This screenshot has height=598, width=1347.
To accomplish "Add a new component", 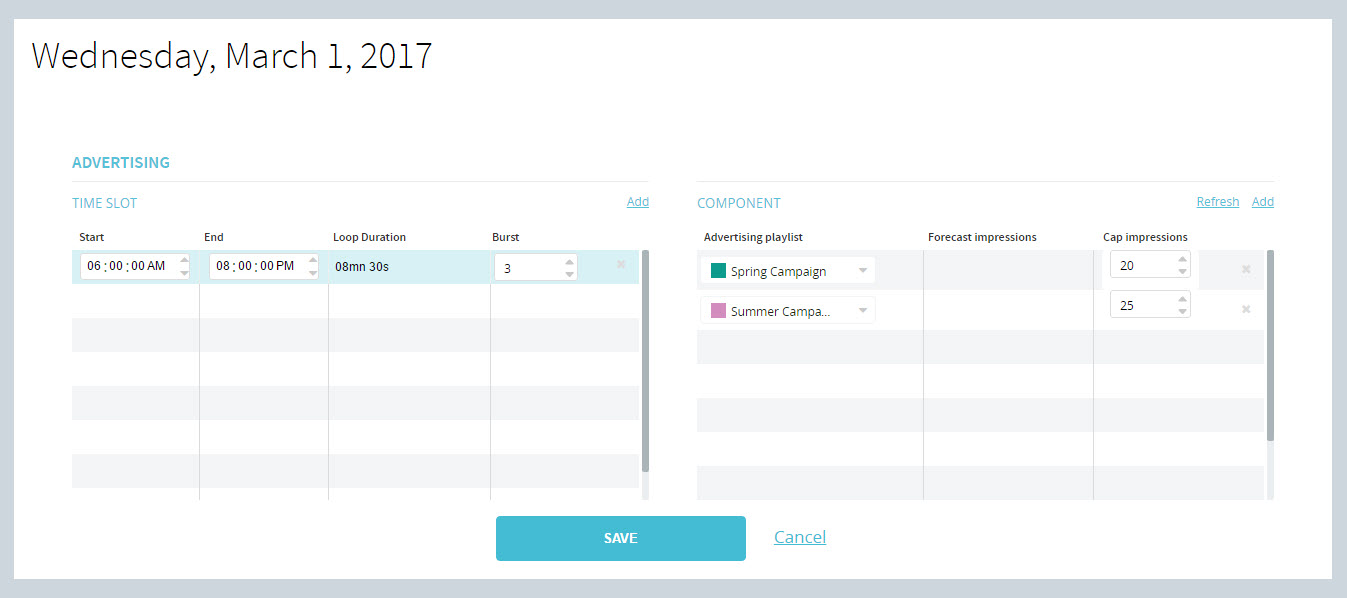I will 1262,202.
